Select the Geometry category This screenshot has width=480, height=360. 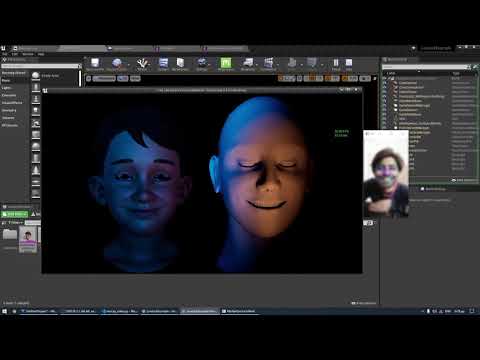click(x=14, y=110)
